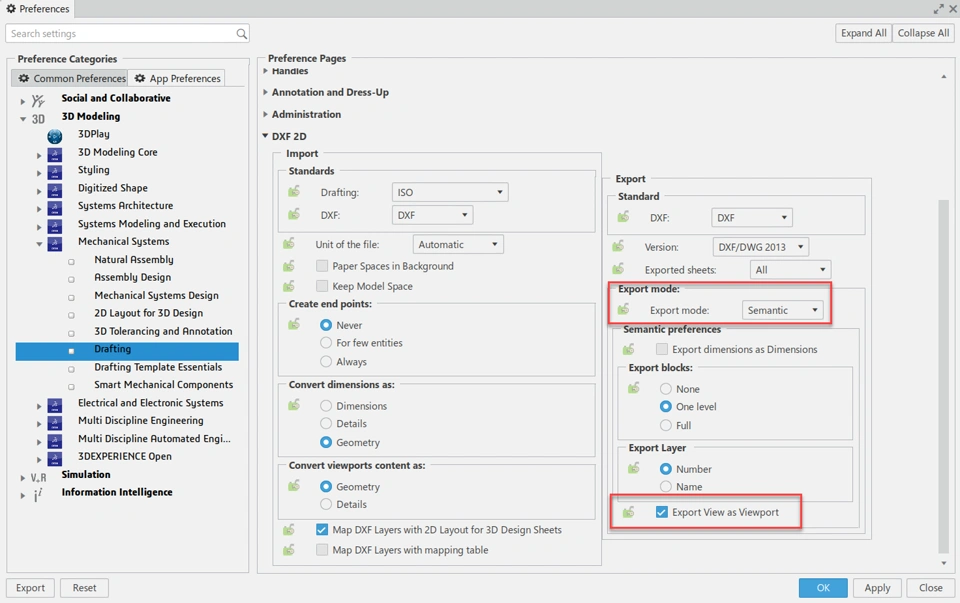Image resolution: width=960 pixels, height=603 pixels.
Task: Click in the Search settings field
Action: (120, 34)
